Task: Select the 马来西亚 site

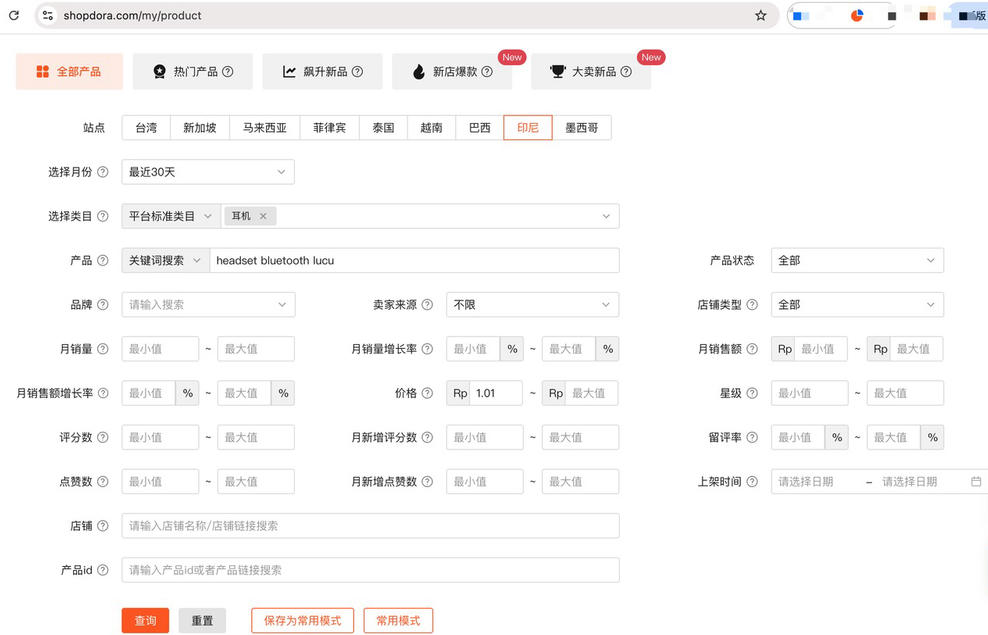Action: 265,128
